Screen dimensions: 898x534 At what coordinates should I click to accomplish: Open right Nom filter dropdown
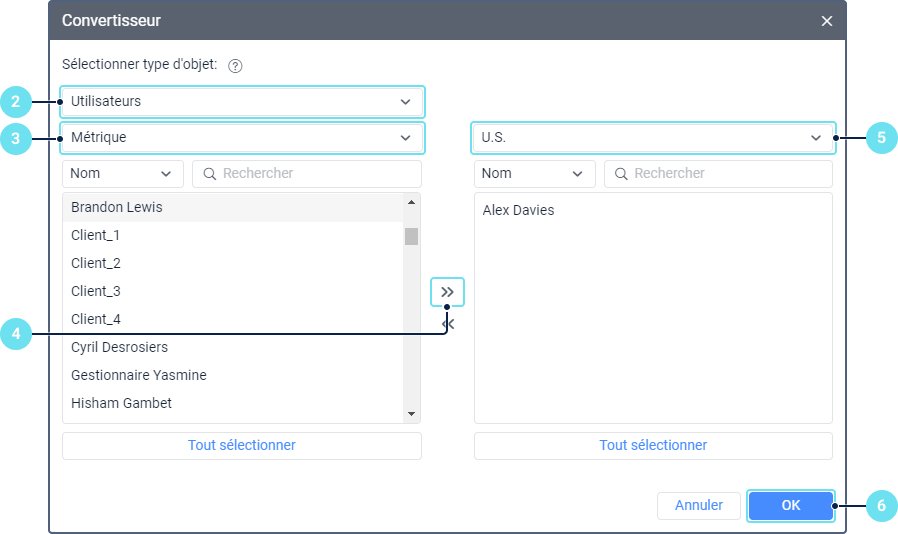tap(534, 174)
